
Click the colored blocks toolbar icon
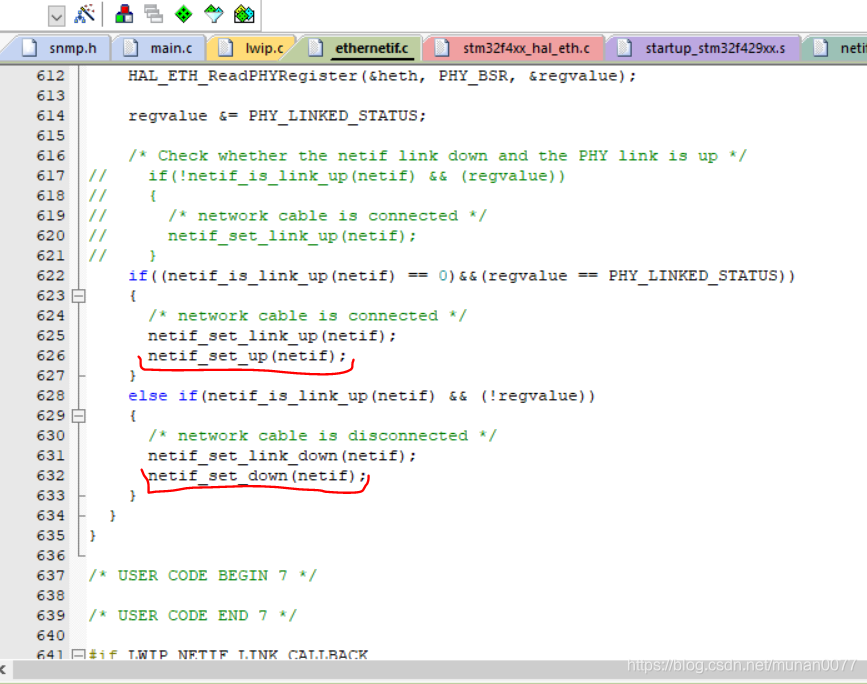[124, 14]
